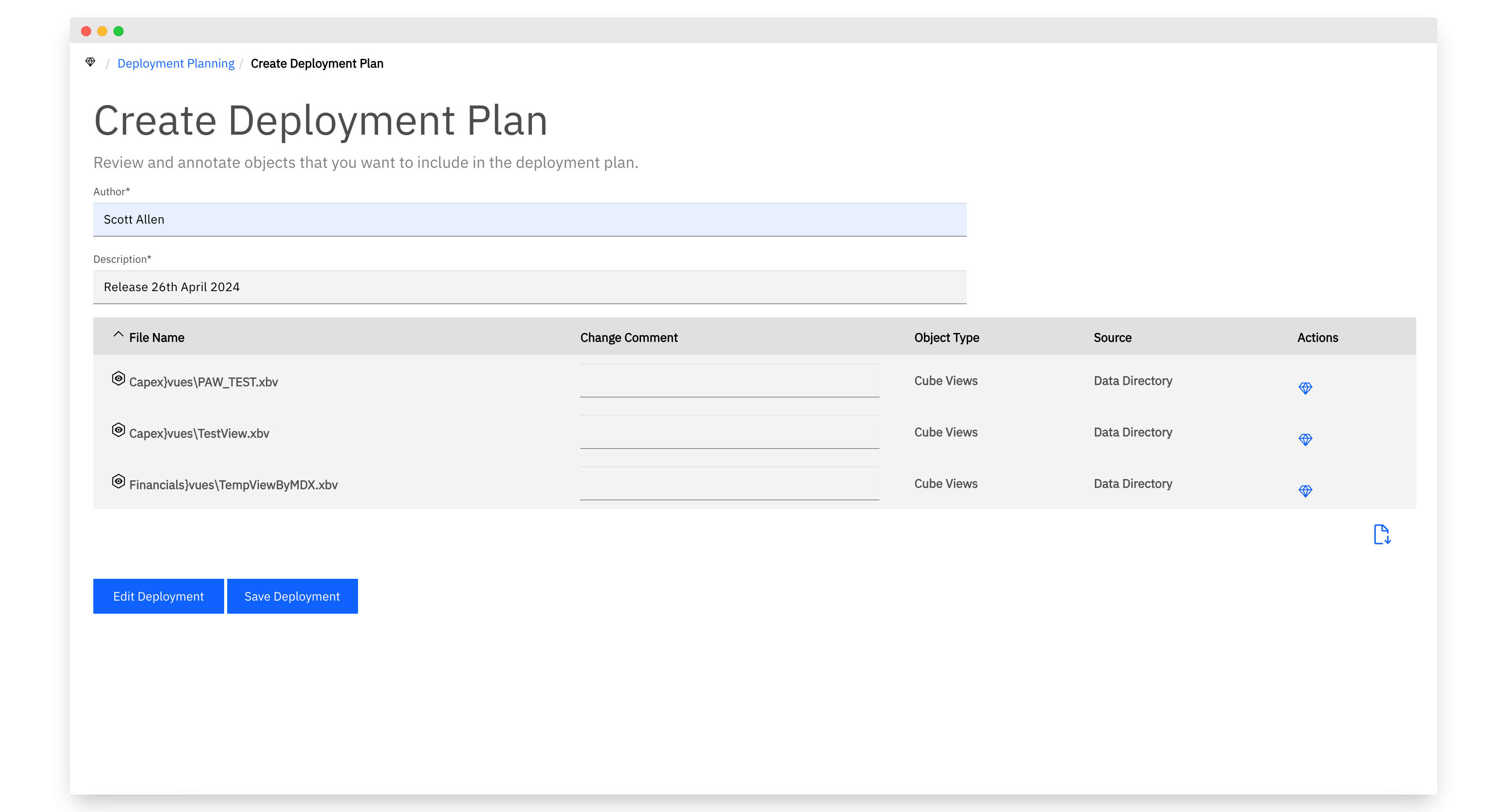Click the Object Type column header
This screenshot has height=812, width=1507.
(947, 338)
